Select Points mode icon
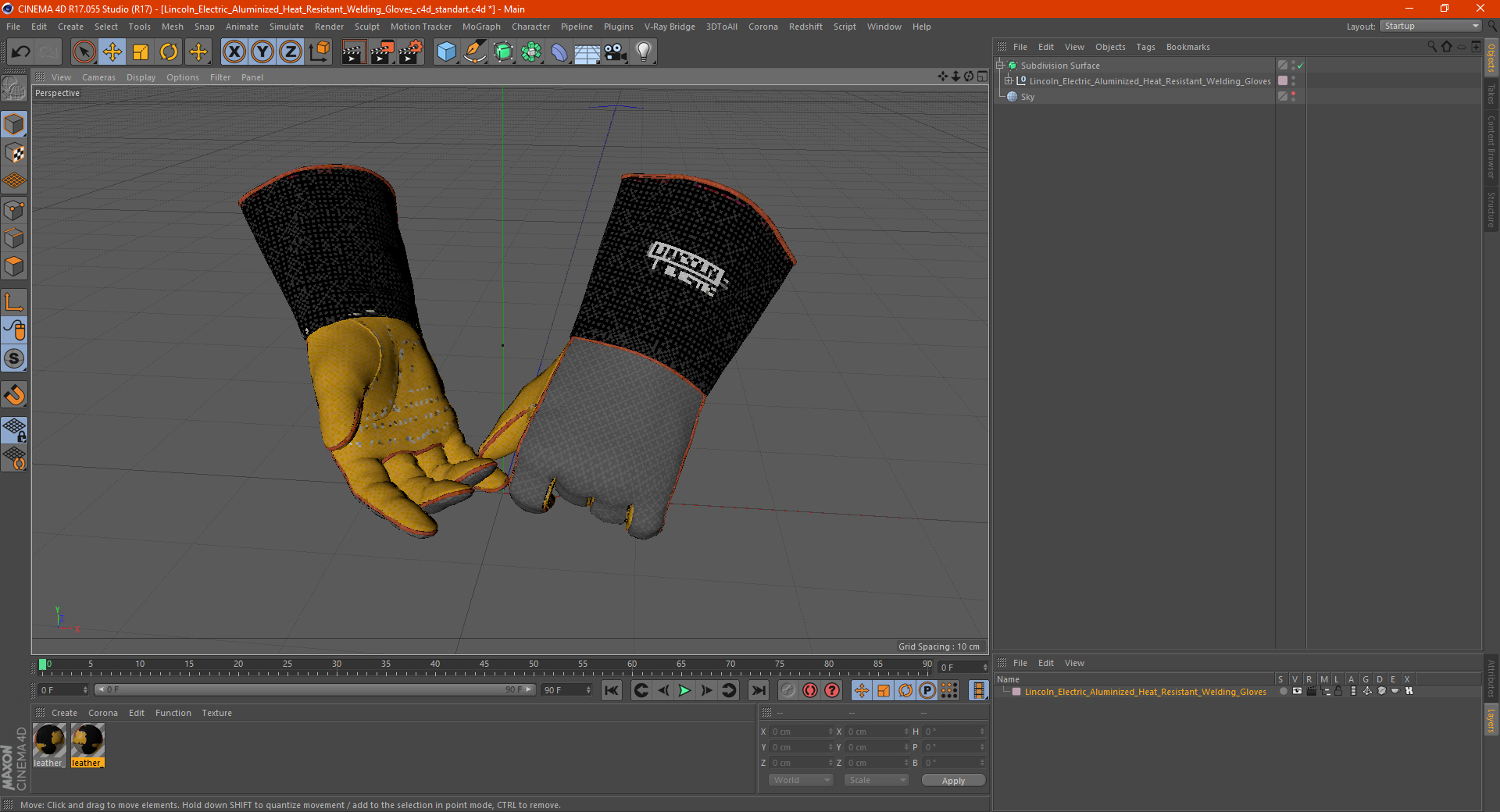The height and width of the screenshot is (812, 1500). (x=15, y=210)
